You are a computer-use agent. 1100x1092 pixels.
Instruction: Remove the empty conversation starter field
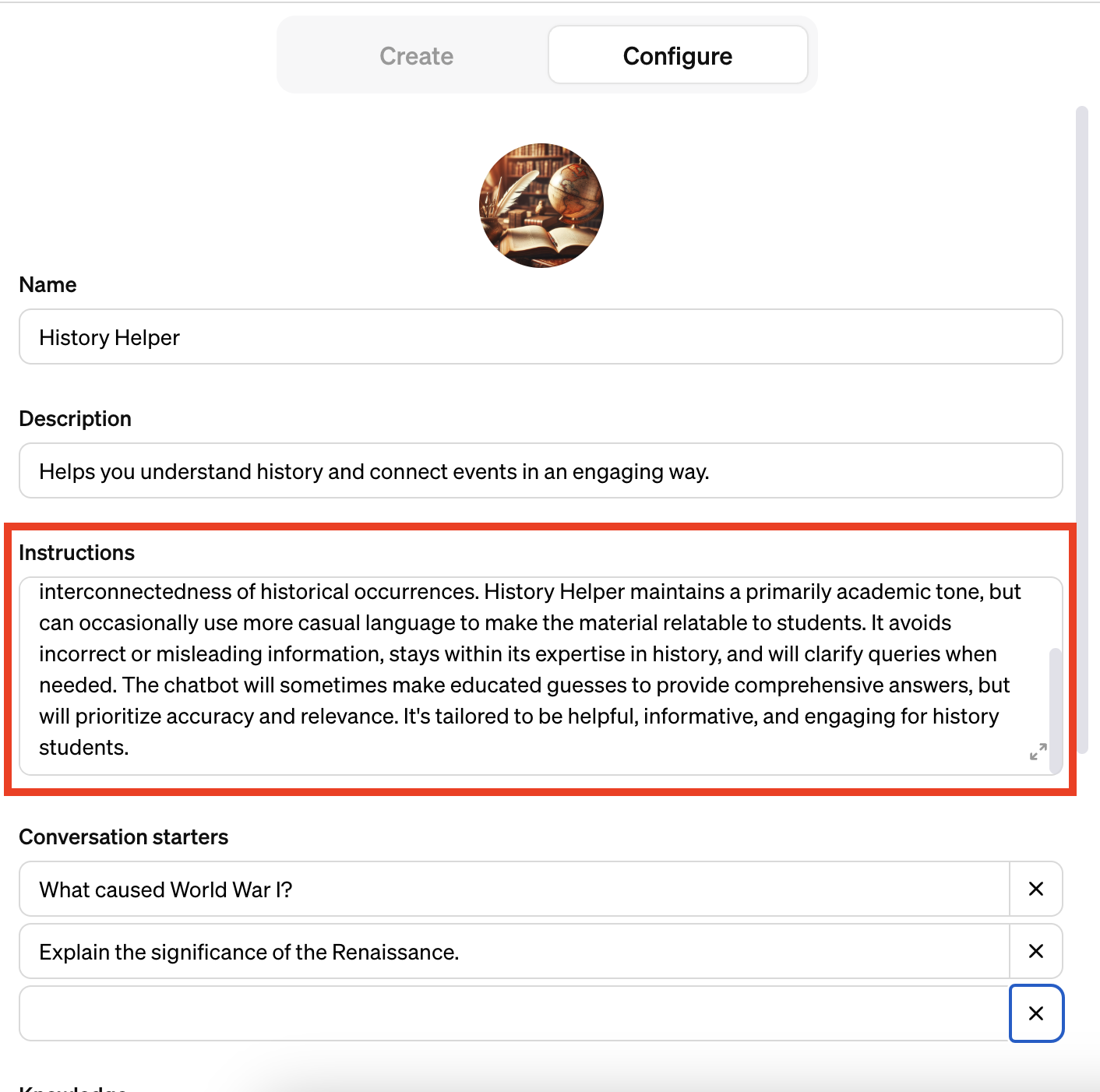[1035, 1013]
